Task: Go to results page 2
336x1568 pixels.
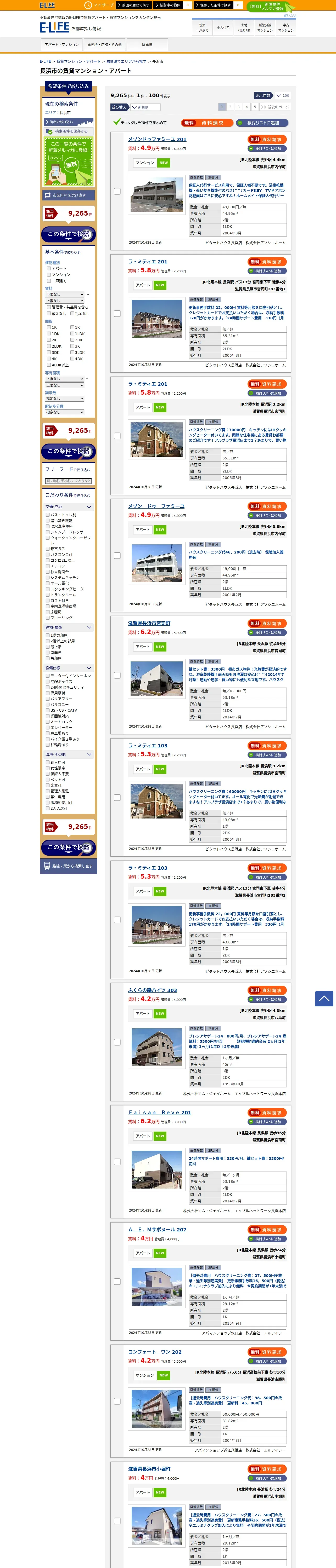Action: click(x=230, y=107)
